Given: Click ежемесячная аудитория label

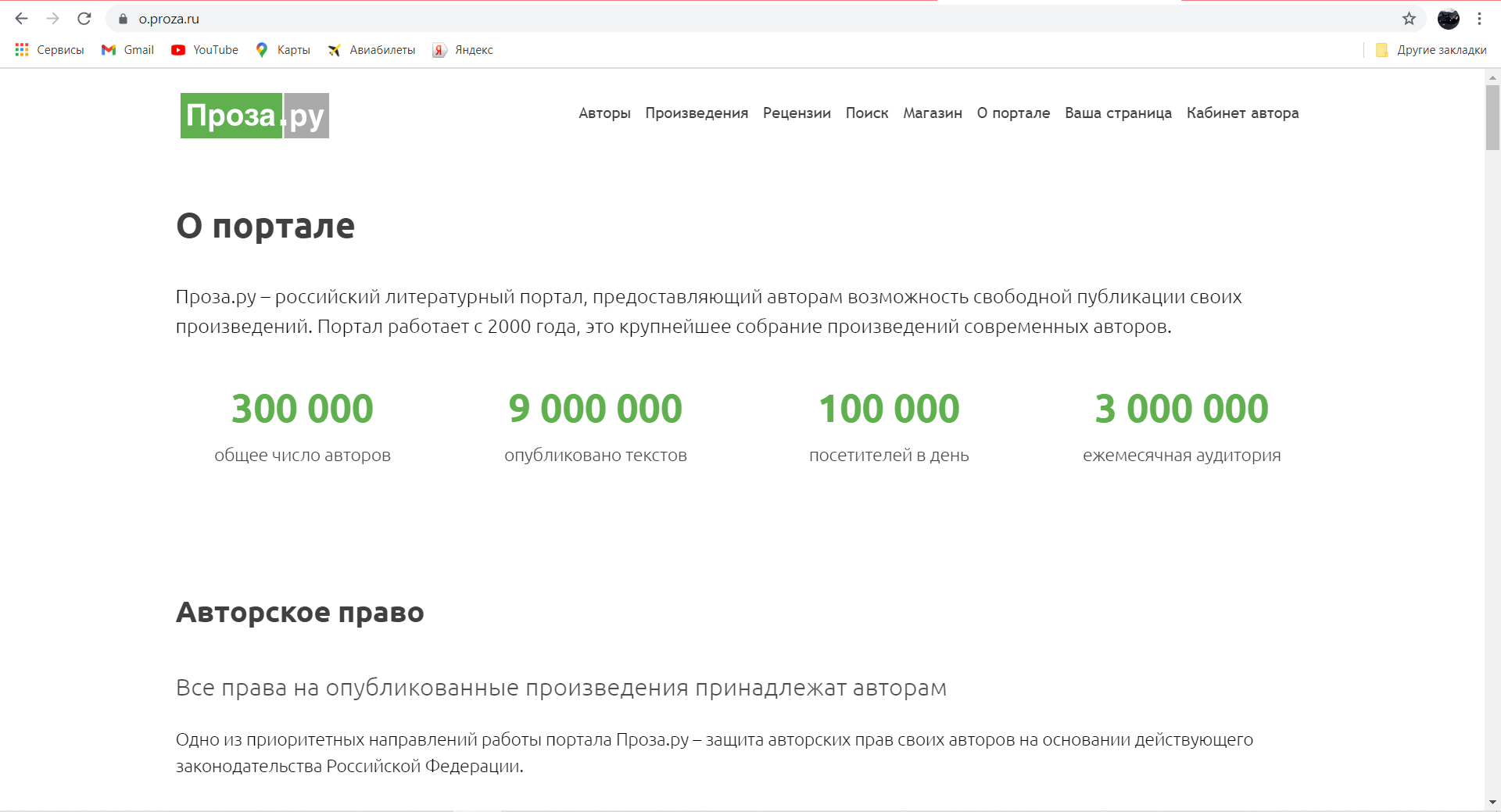Looking at the screenshot, I should point(1182,456).
